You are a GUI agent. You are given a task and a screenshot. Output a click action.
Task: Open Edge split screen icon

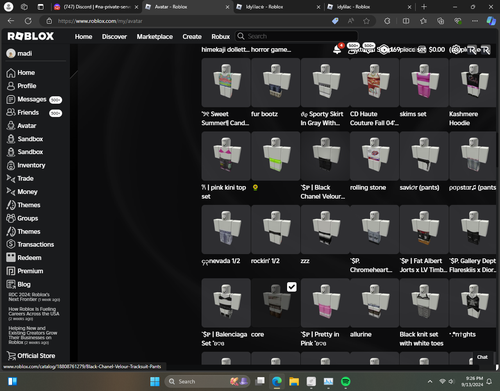tap(406, 21)
